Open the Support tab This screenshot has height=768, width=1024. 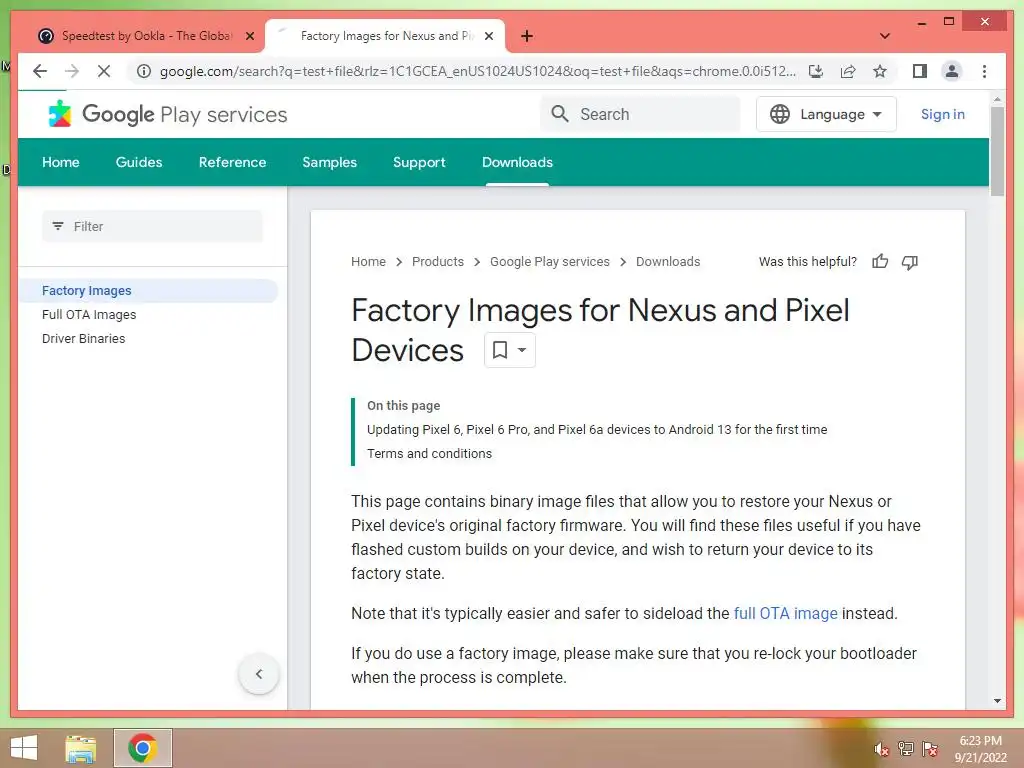419,162
